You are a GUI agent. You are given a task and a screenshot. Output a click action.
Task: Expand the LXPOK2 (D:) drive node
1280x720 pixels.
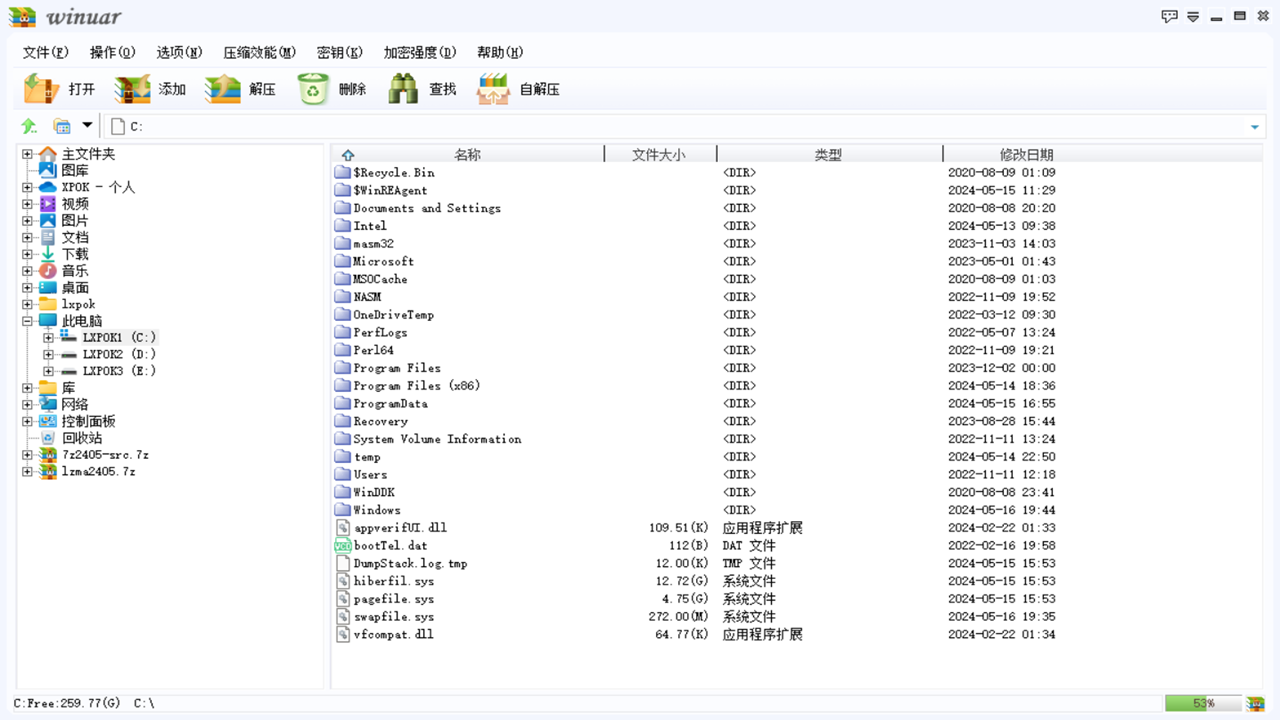click(47, 354)
